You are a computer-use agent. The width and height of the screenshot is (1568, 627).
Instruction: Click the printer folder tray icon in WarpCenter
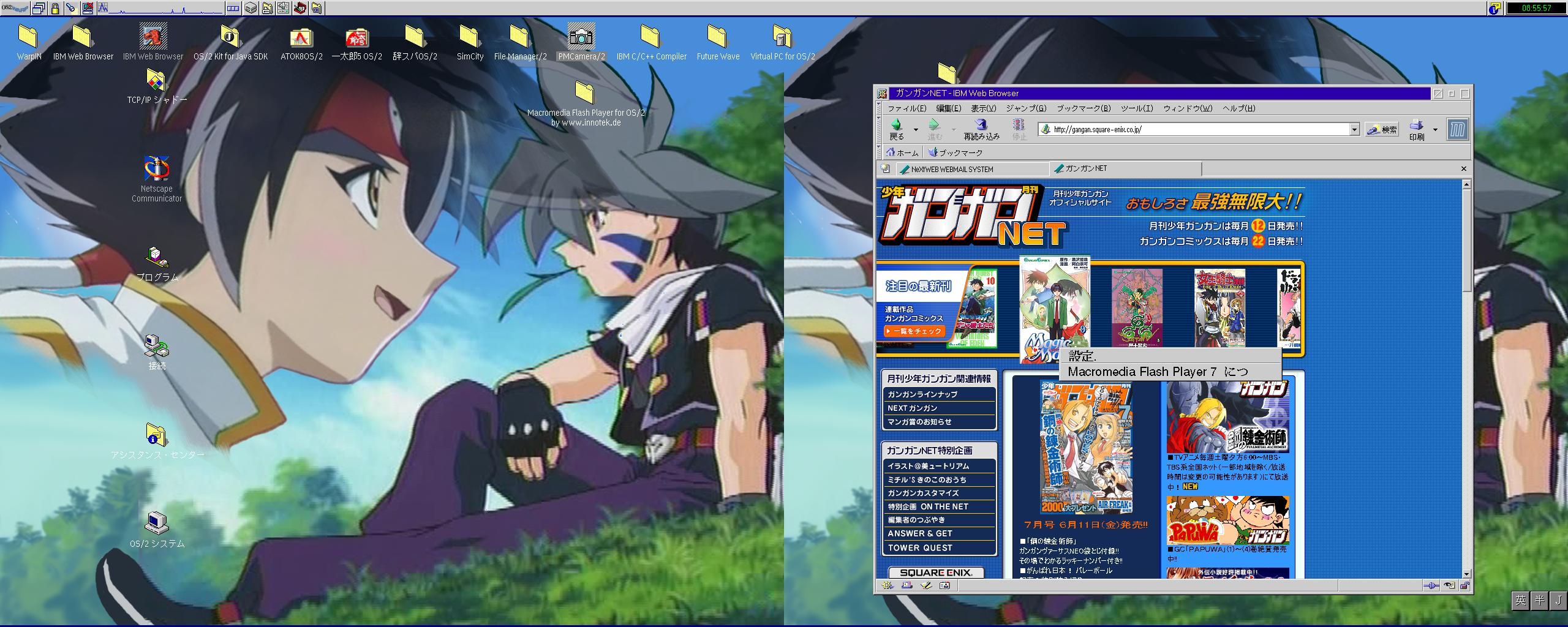[x=267, y=8]
